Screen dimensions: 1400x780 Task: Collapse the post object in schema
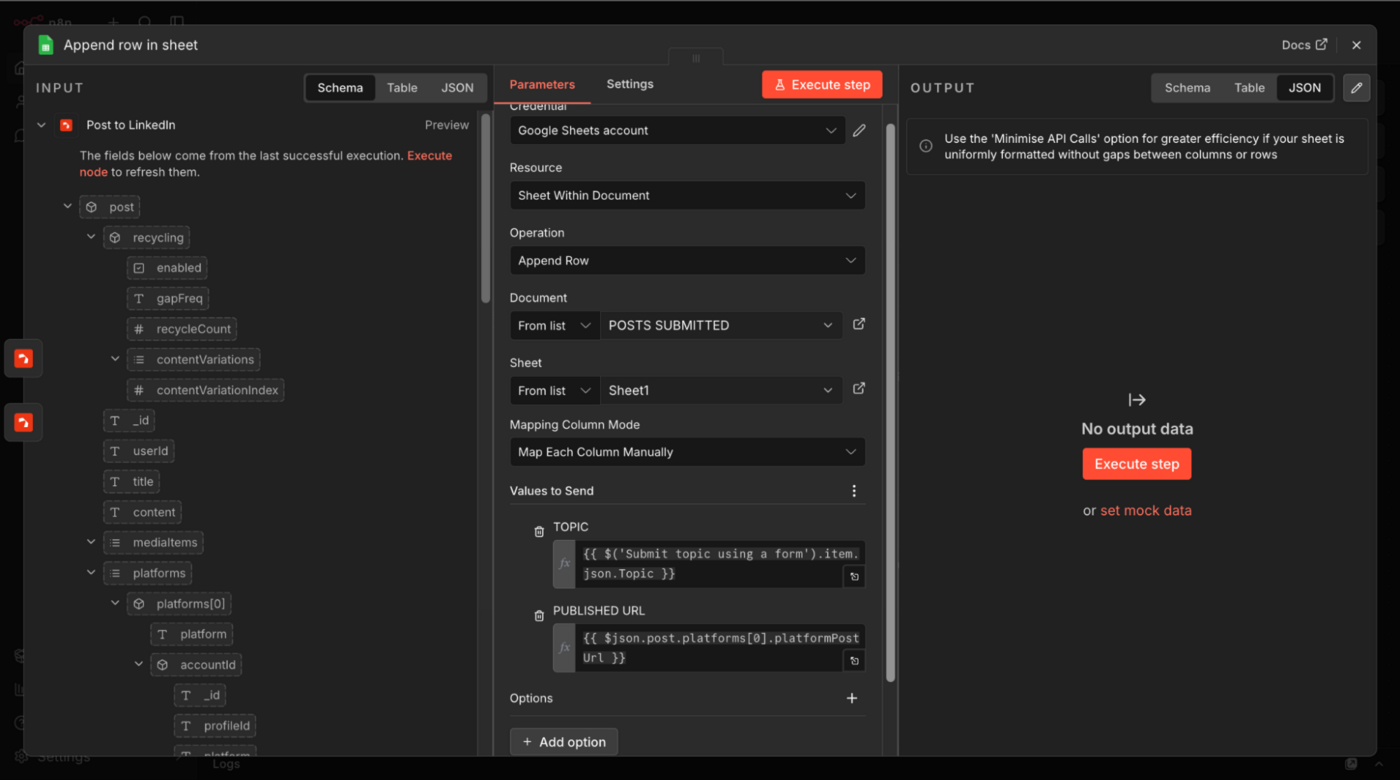(68, 207)
